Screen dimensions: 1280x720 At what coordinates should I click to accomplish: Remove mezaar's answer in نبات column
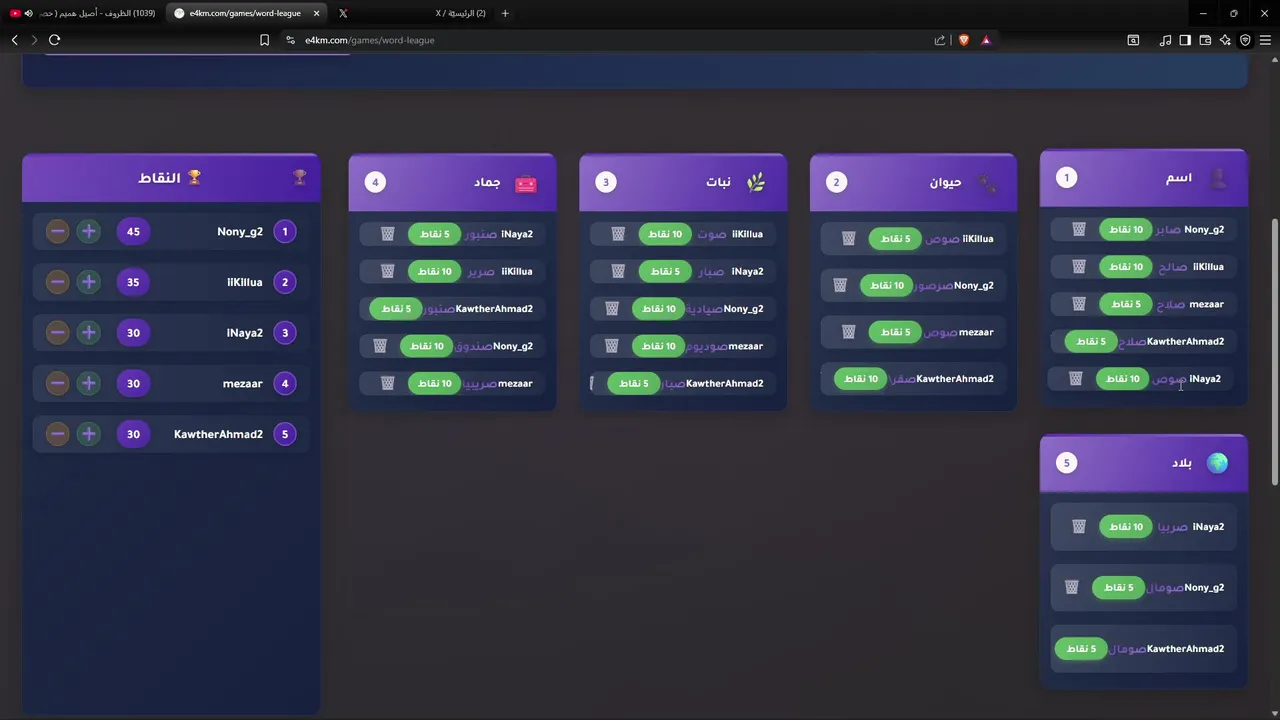point(612,346)
